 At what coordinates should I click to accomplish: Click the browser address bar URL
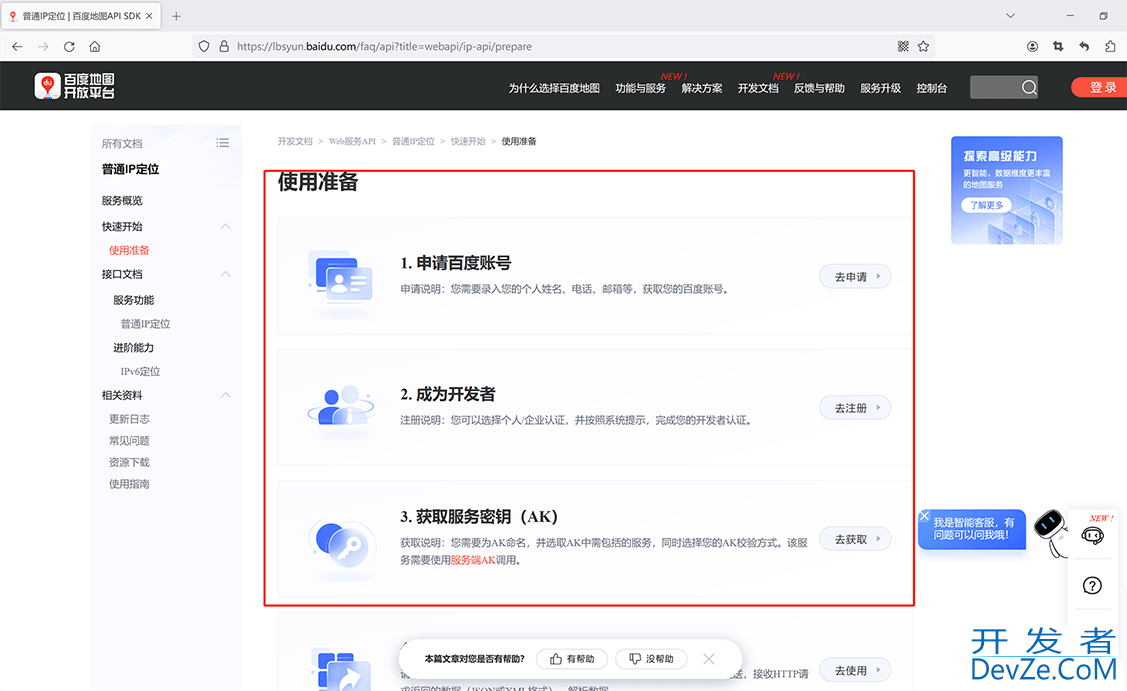click(x=385, y=47)
